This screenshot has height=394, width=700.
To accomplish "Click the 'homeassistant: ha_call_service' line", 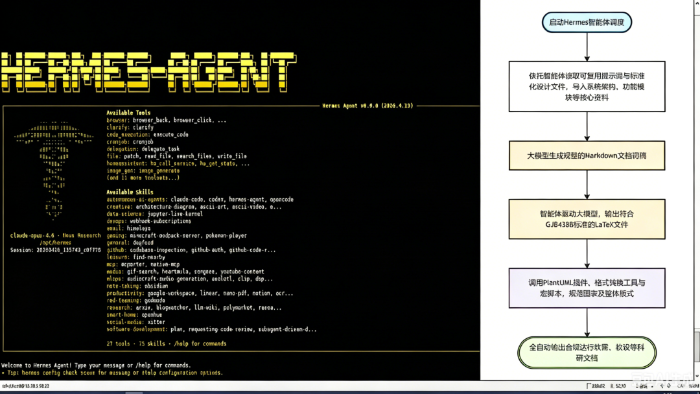I will 178,163.
